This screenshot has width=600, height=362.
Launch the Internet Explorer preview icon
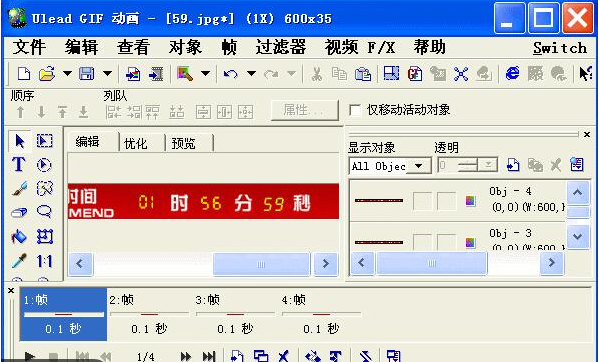(x=512, y=73)
